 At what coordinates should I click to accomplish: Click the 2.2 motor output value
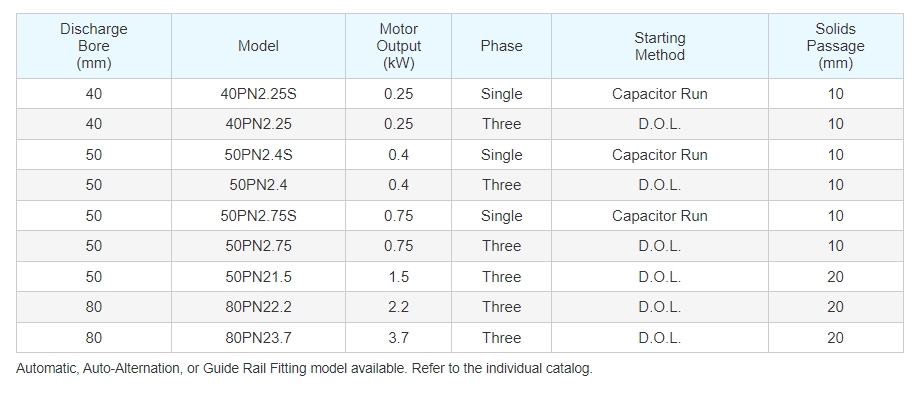[x=398, y=307]
